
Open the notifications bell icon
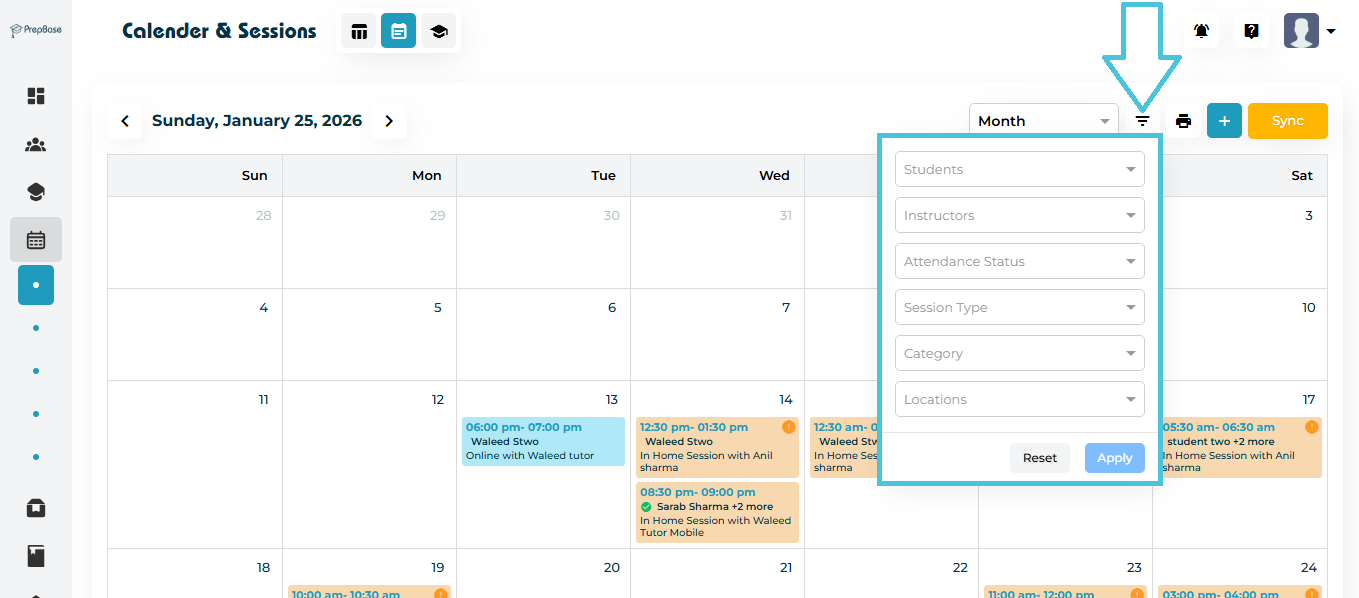click(x=1202, y=31)
